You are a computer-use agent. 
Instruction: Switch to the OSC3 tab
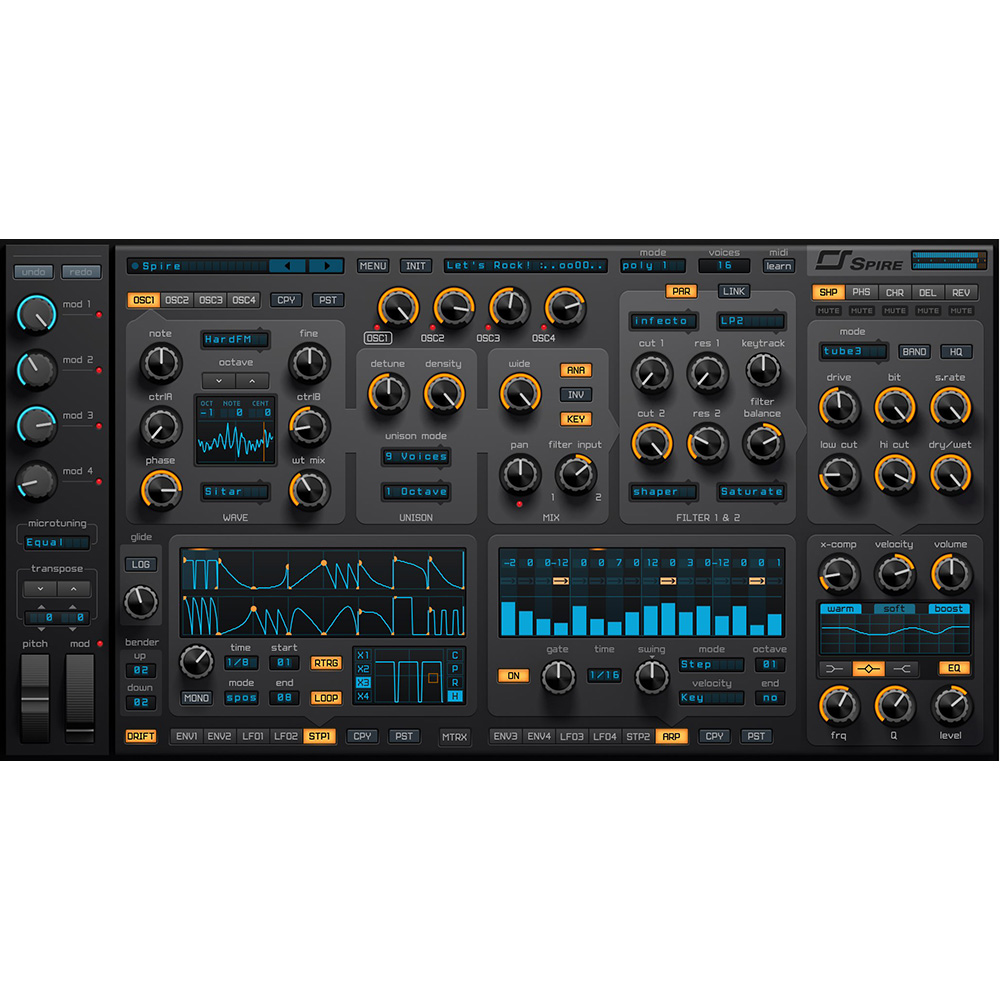(210, 300)
